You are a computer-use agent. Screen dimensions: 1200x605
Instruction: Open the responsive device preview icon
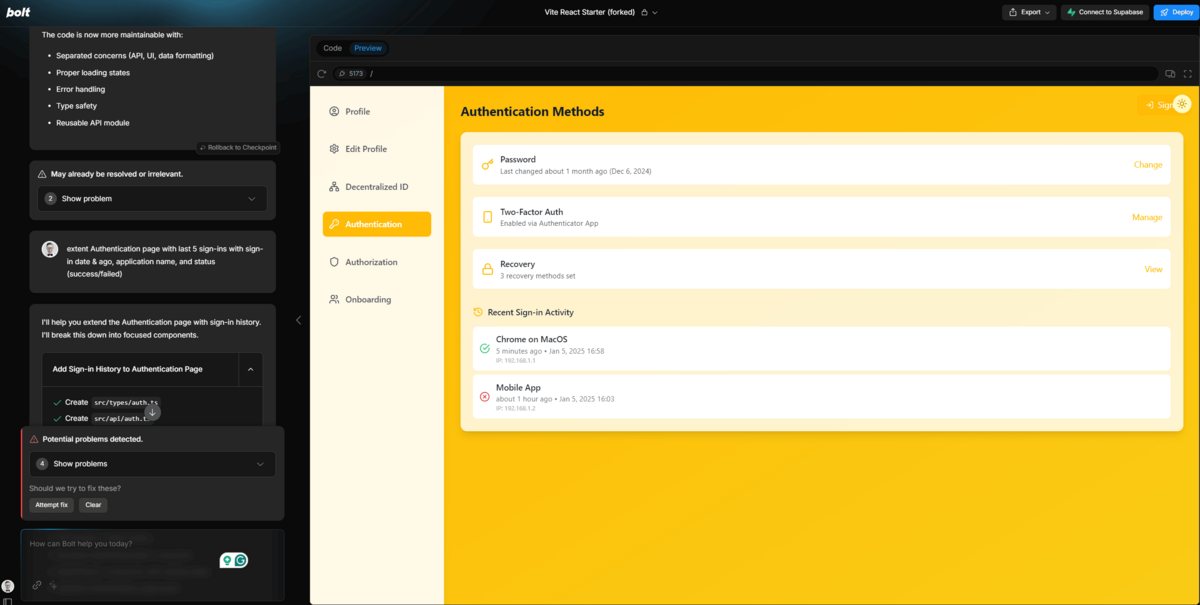[x=1169, y=74]
